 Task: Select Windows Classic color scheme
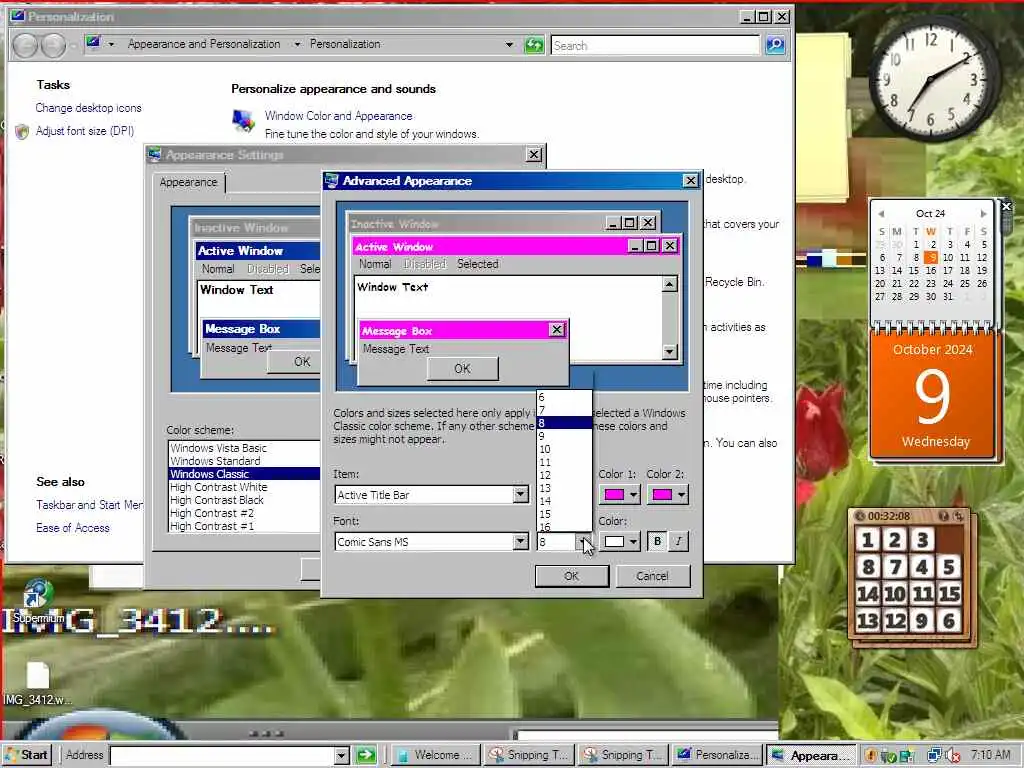[244, 474]
